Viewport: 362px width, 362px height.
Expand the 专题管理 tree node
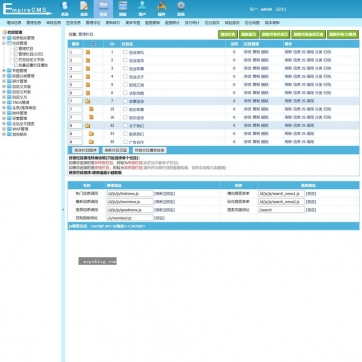(4, 71)
